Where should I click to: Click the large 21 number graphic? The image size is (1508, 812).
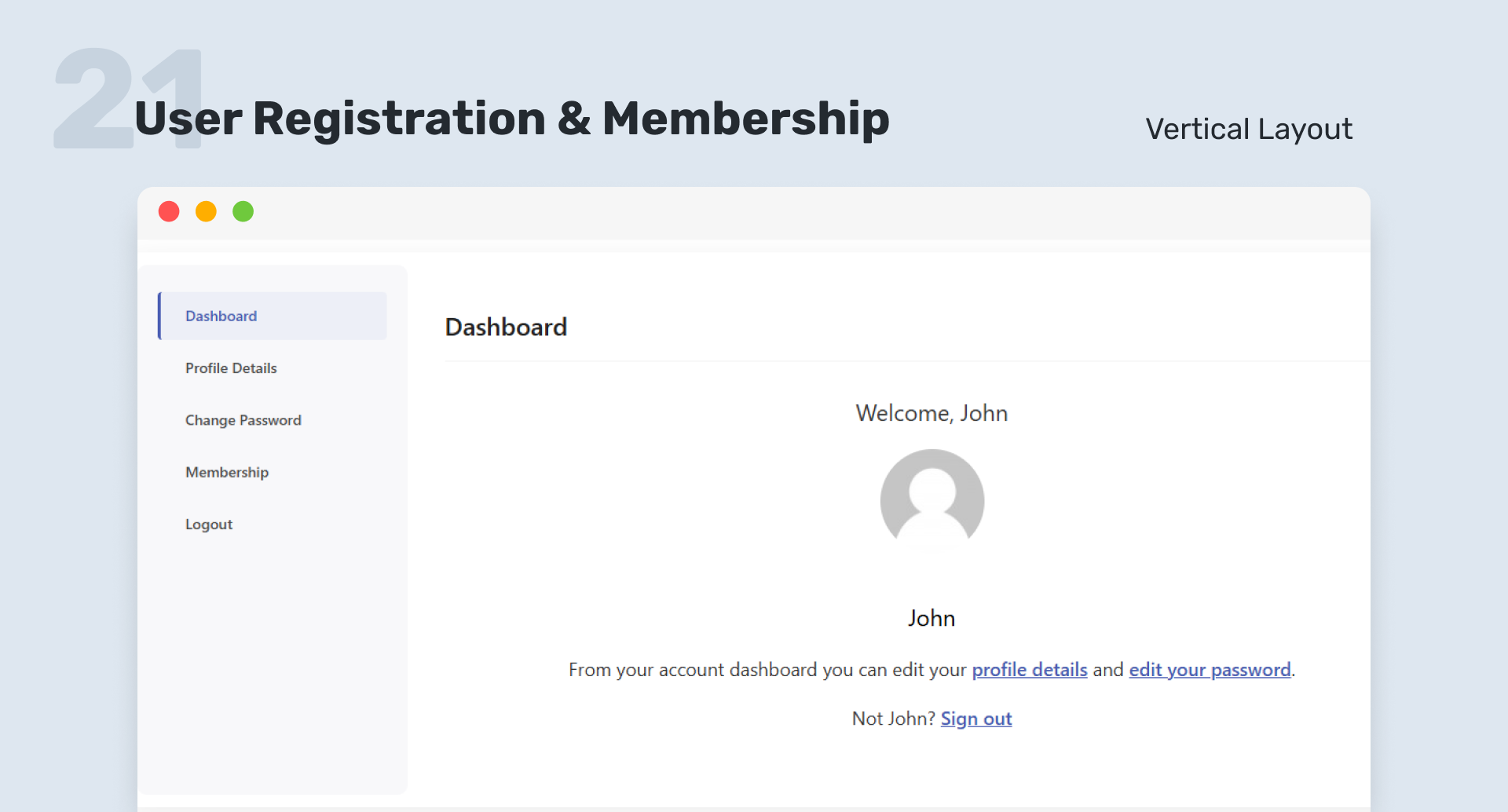pyautogui.click(x=129, y=98)
